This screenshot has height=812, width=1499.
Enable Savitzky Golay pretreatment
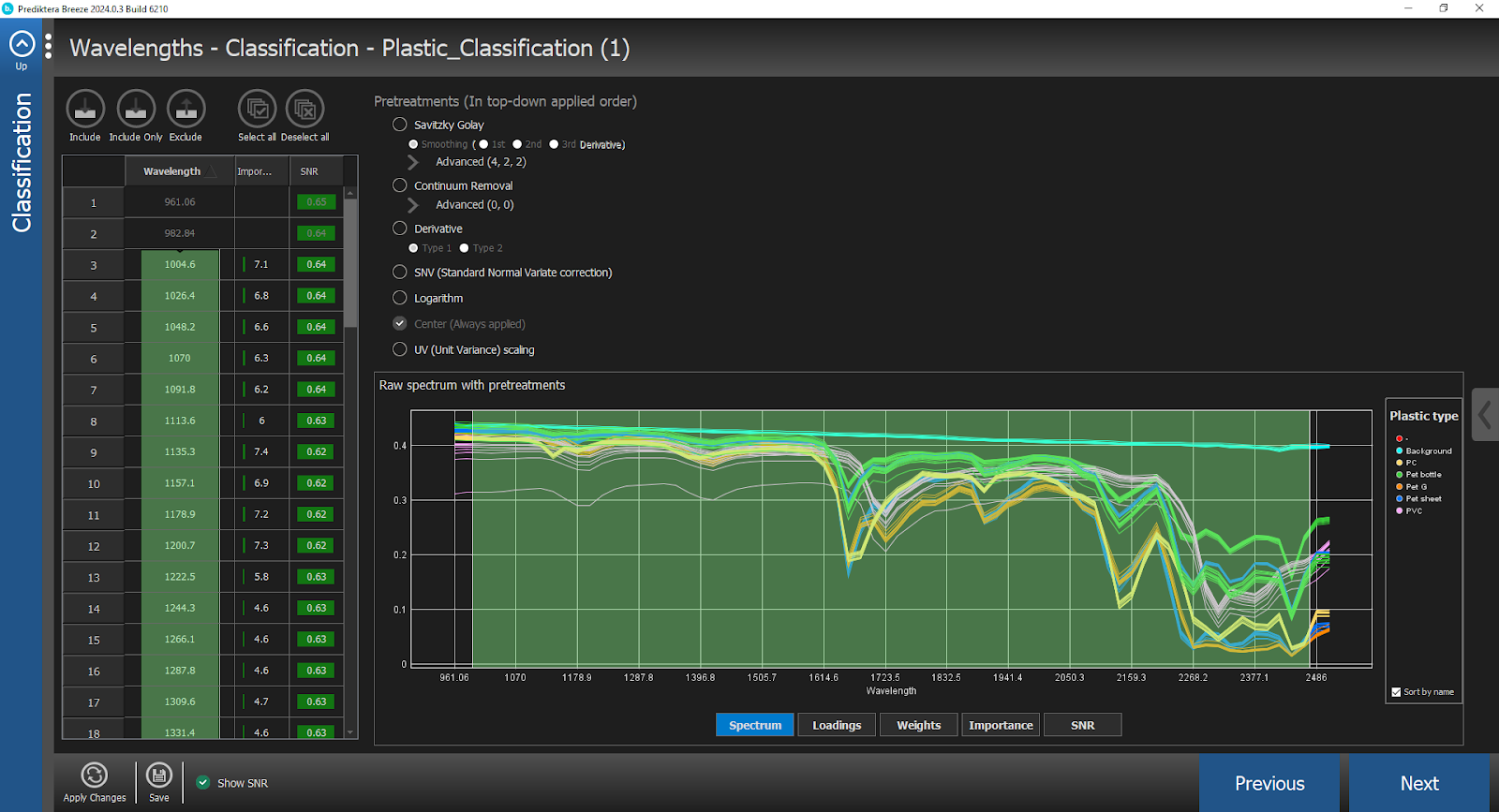pos(400,125)
